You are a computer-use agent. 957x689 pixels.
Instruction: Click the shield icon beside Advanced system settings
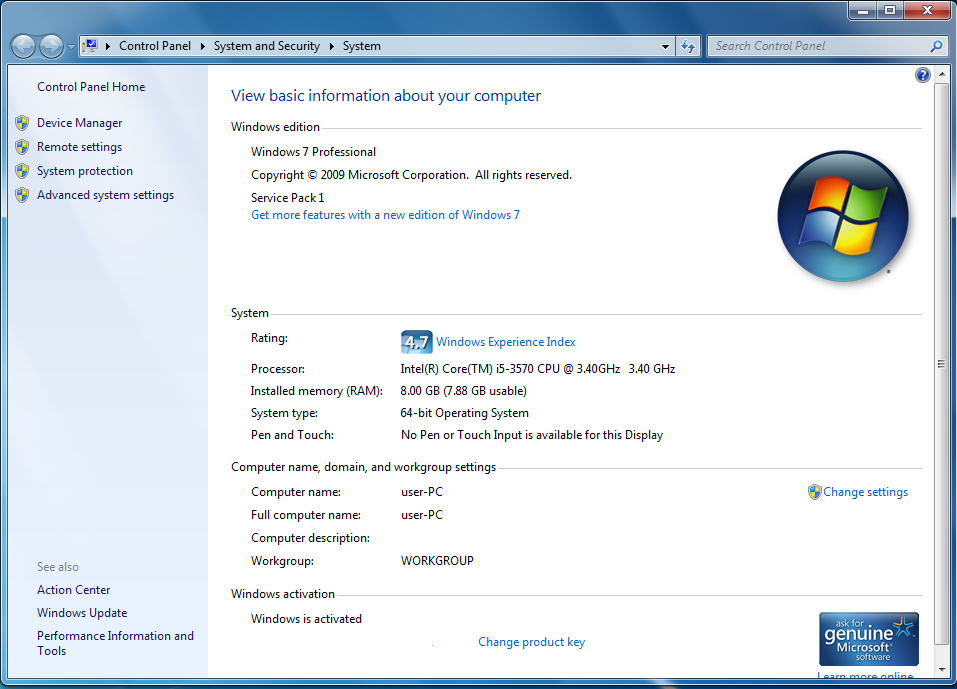(22, 195)
